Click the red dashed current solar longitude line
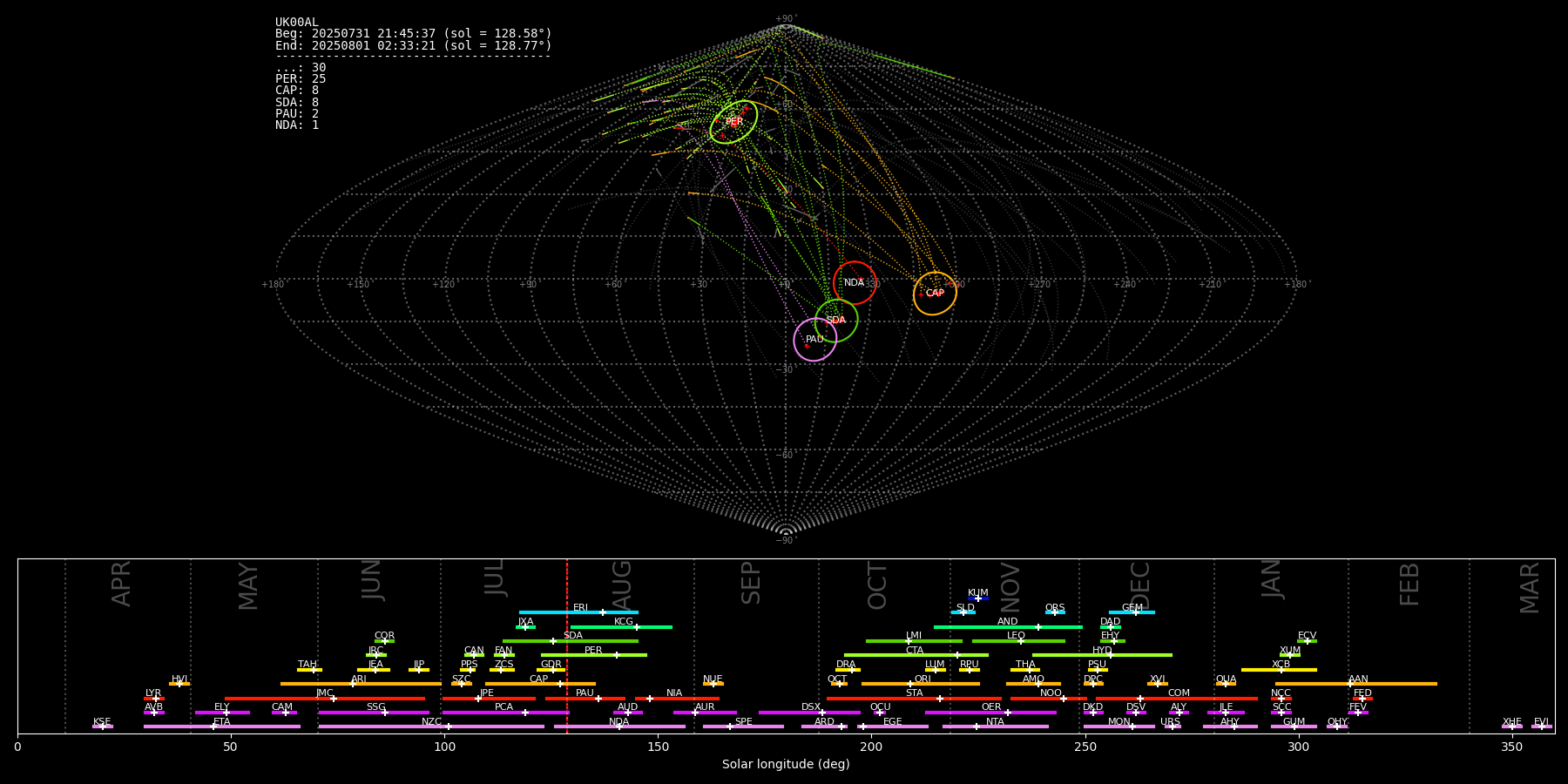This screenshot has height=784, width=1568. pos(567,645)
